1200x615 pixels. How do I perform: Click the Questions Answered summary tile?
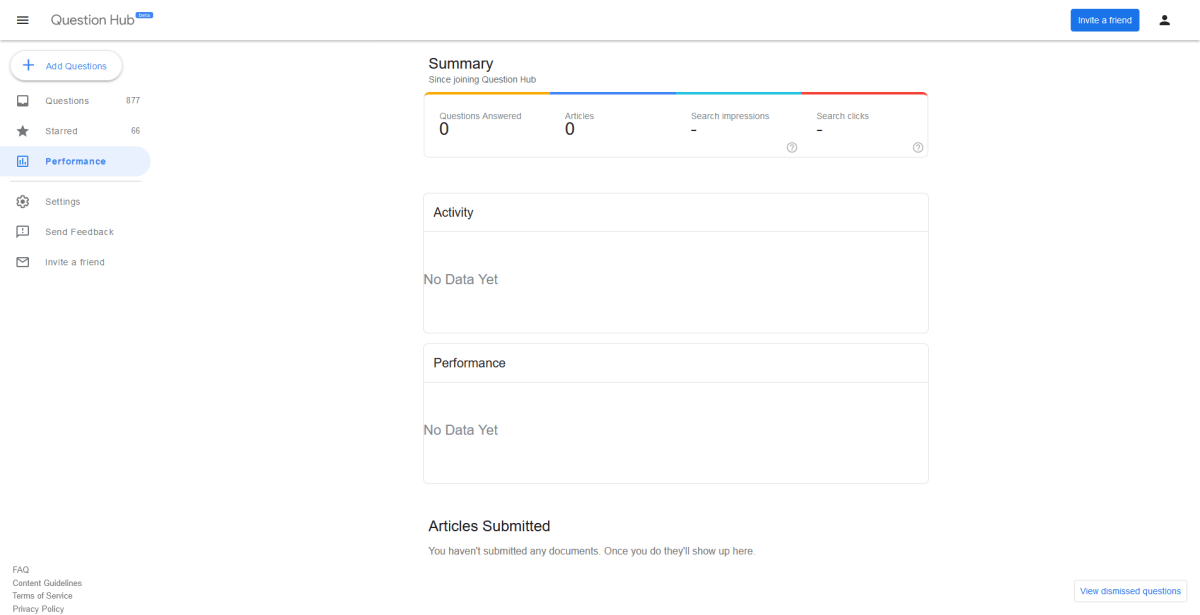pos(487,124)
